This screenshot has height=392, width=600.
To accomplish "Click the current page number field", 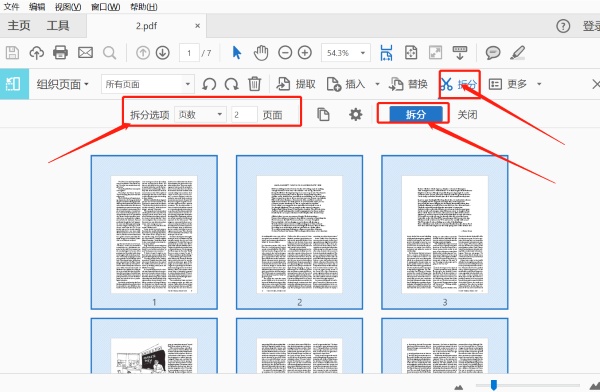I will pyautogui.click(x=189, y=53).
